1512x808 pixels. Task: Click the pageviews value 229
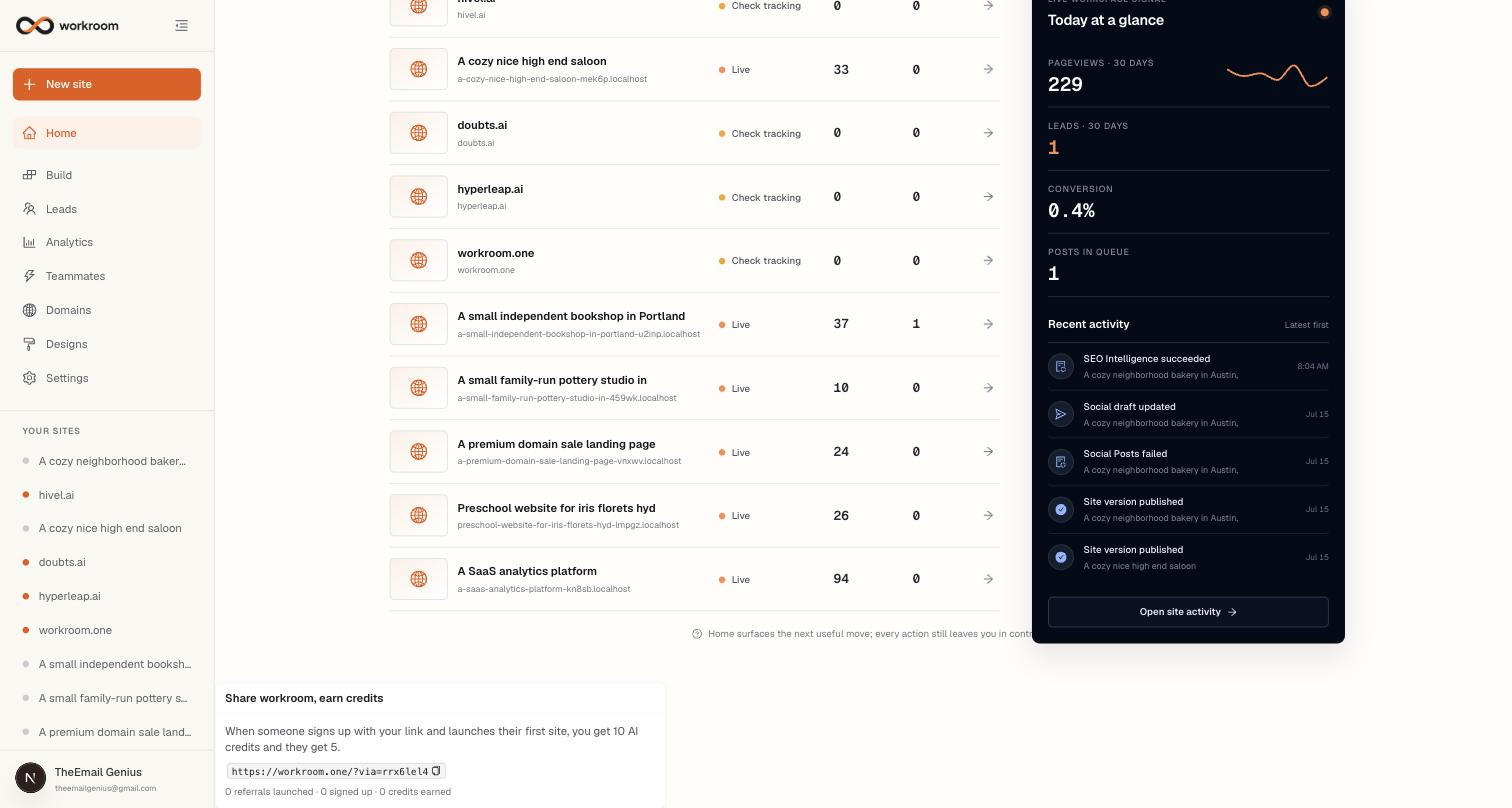pyautogui.click(x=1065, y=84)
